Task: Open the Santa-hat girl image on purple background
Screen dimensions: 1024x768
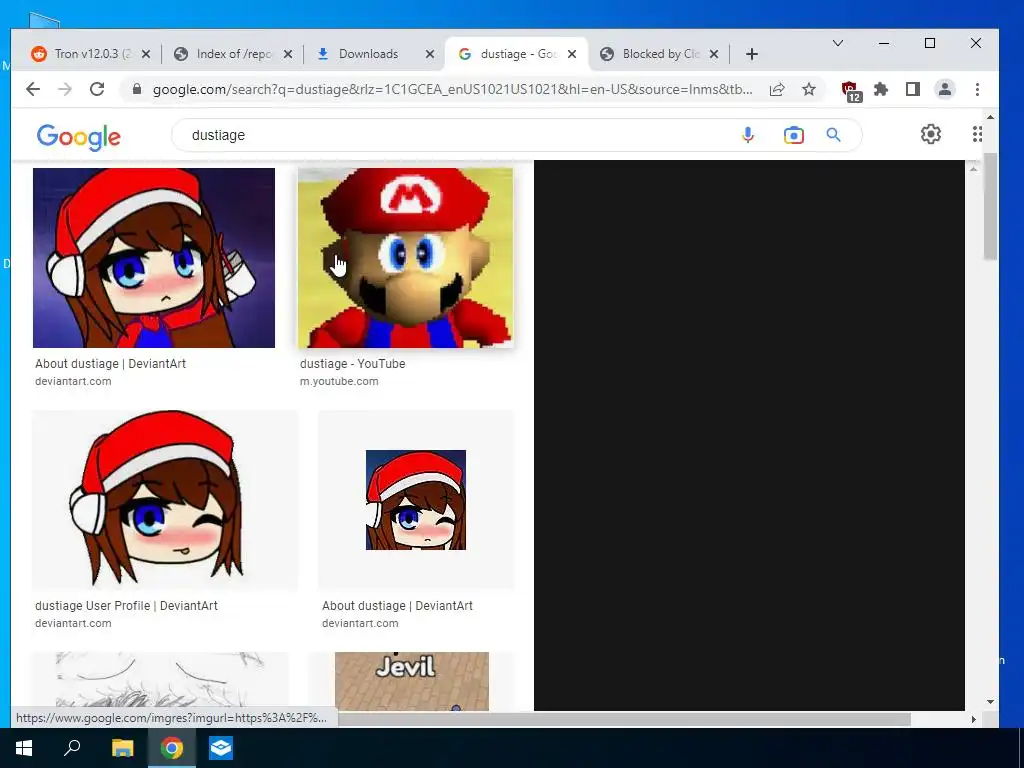Action: coord(154,258)
